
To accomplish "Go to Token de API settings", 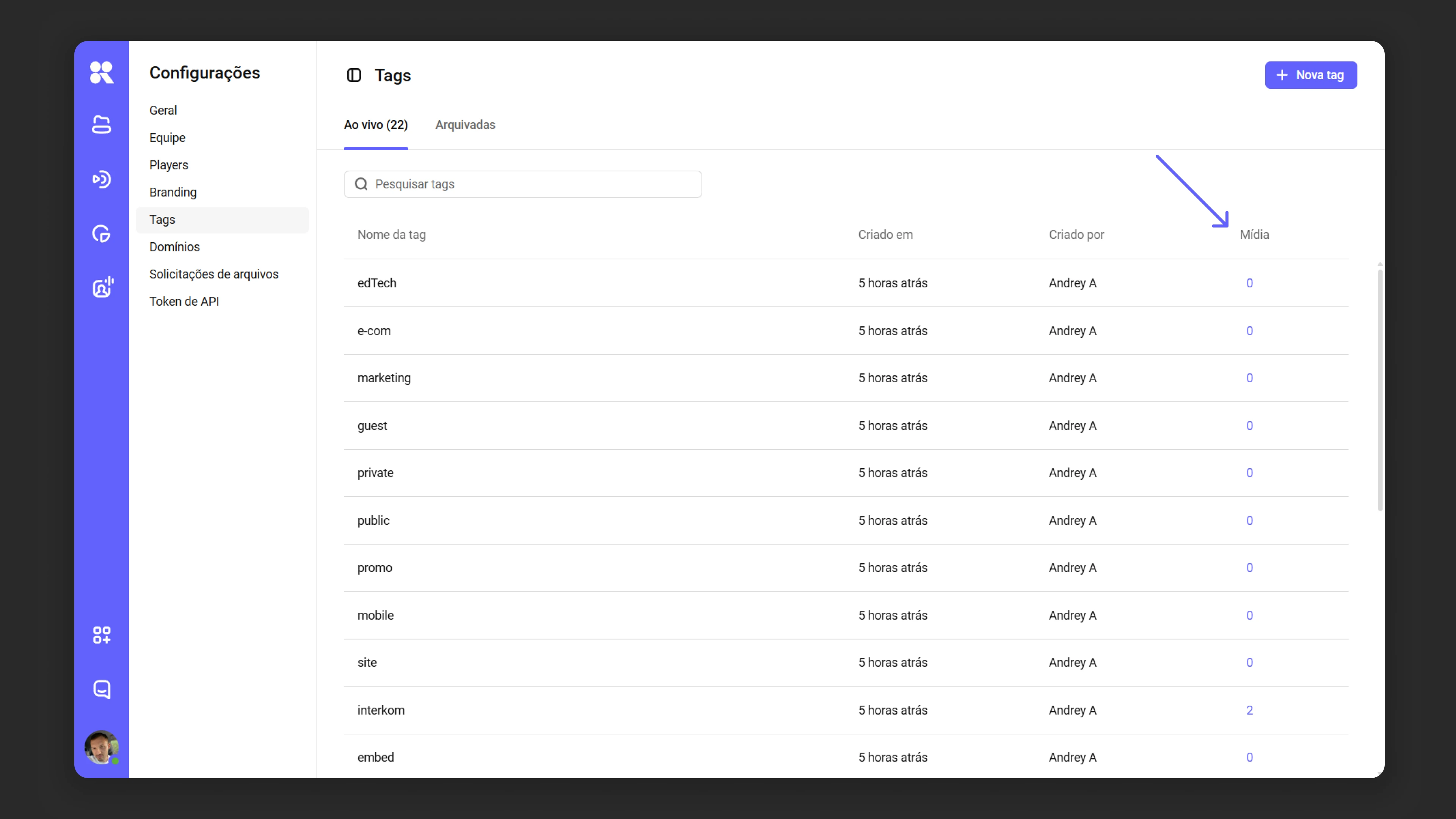I will coord(184,301).
